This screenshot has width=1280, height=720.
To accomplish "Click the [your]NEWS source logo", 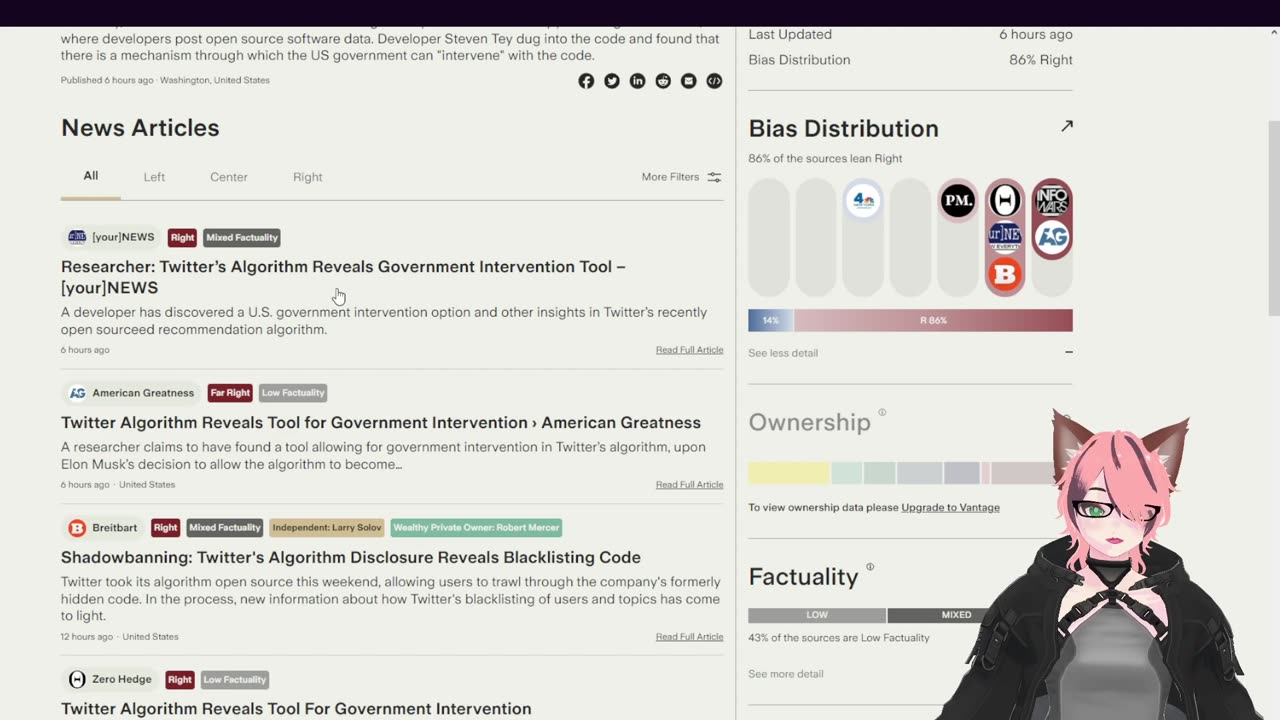I will [77, 237].
